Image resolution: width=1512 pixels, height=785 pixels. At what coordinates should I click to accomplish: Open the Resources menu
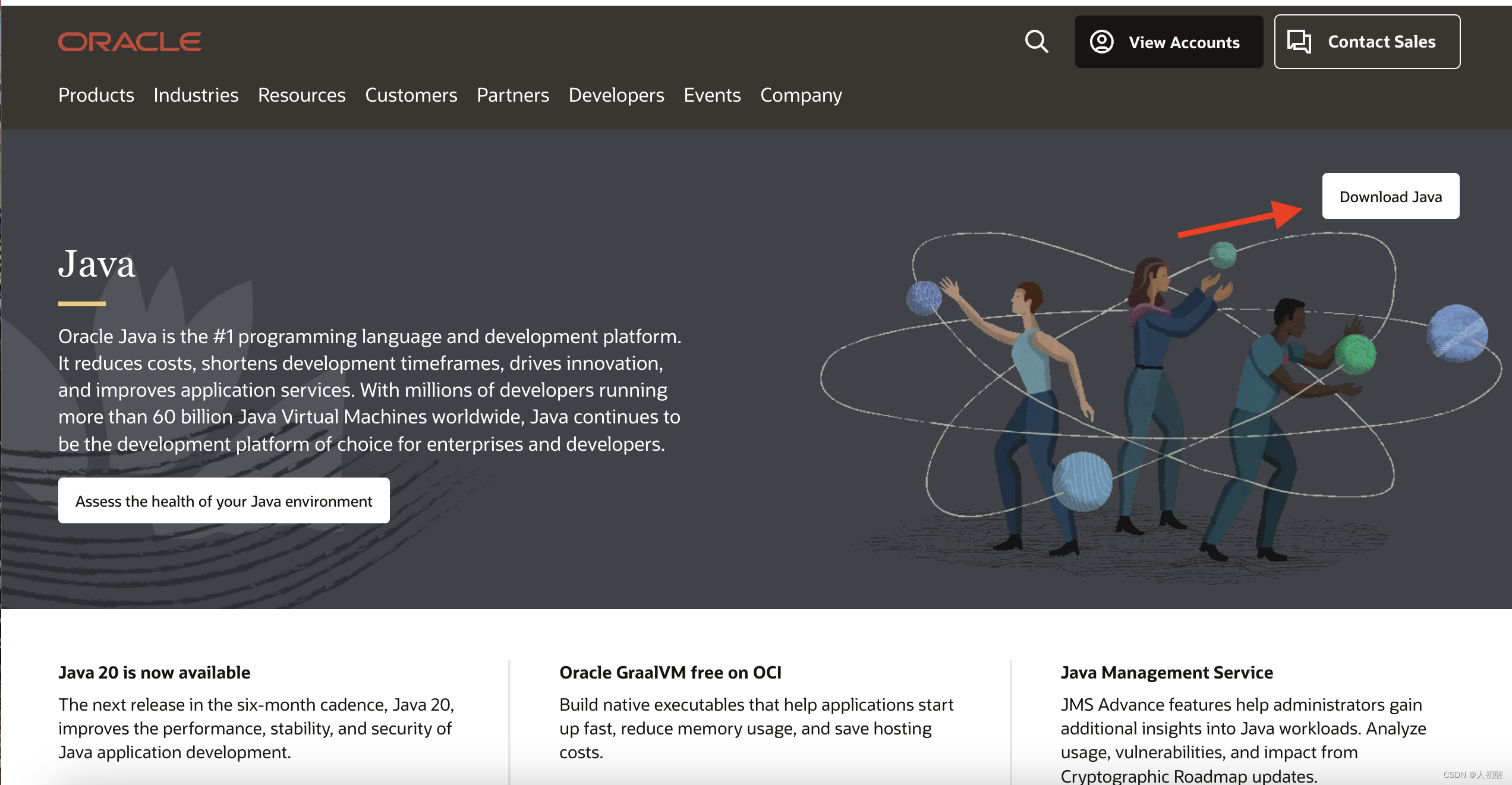302,95
